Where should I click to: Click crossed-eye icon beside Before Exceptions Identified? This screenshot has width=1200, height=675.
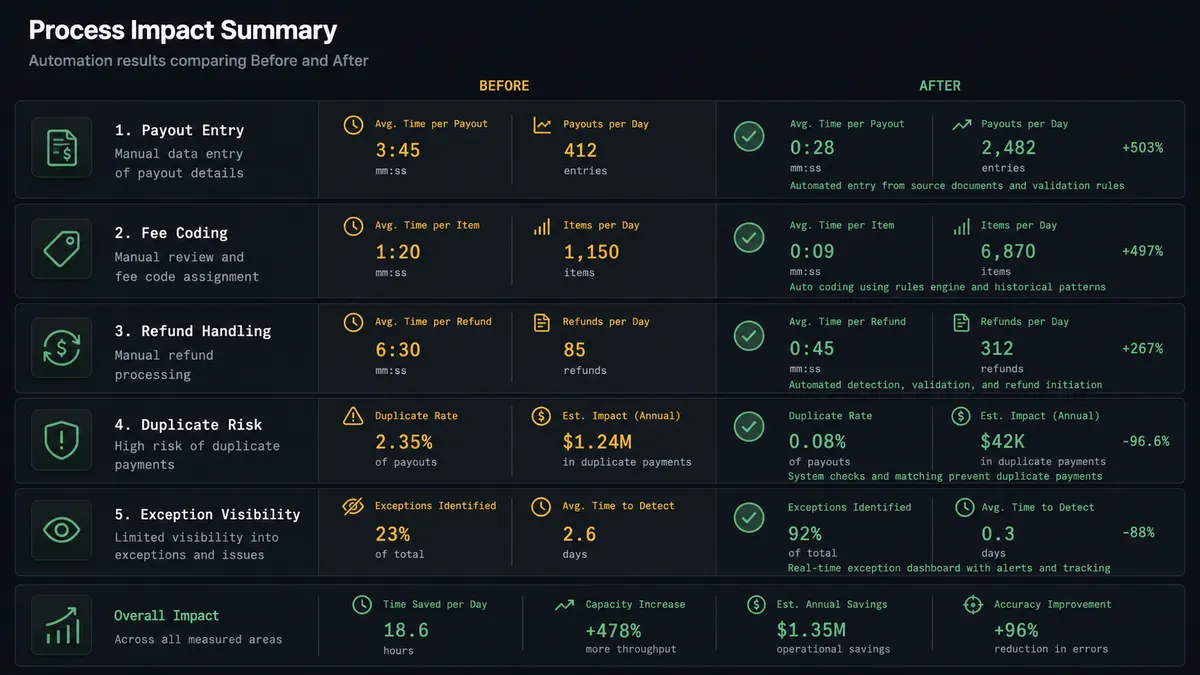click(353, 506)
